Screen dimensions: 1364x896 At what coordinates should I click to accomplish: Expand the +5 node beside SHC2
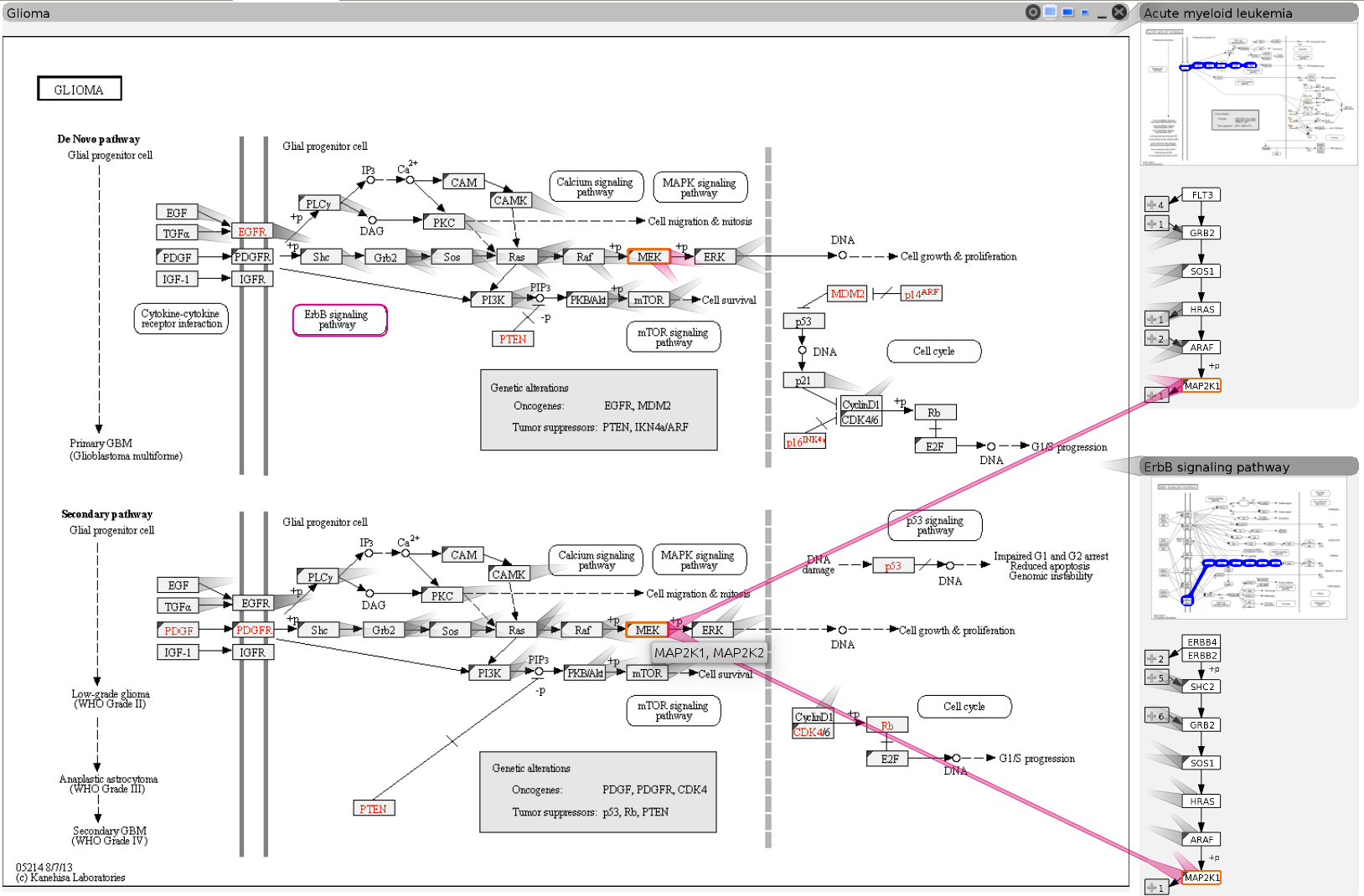pyautogui.click(x=1156, y=677)
